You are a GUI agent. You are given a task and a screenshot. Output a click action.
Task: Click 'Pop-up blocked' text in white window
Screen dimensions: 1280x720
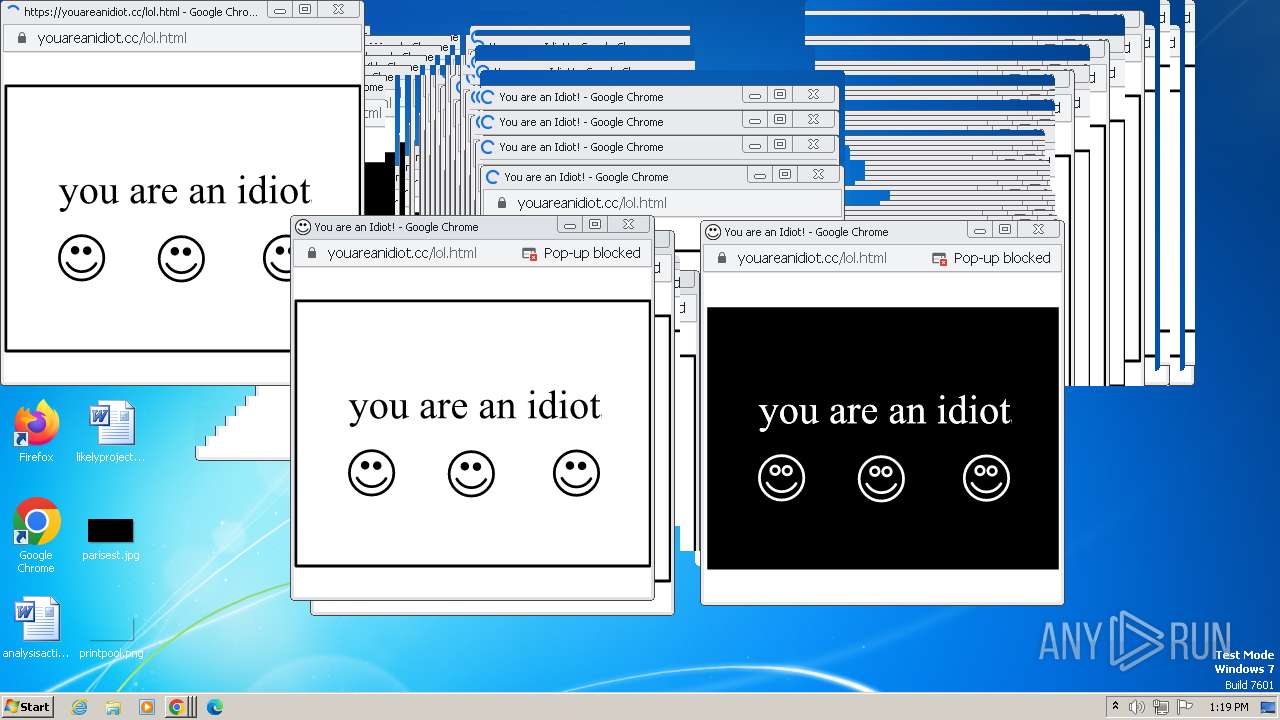tap(592, 253)
